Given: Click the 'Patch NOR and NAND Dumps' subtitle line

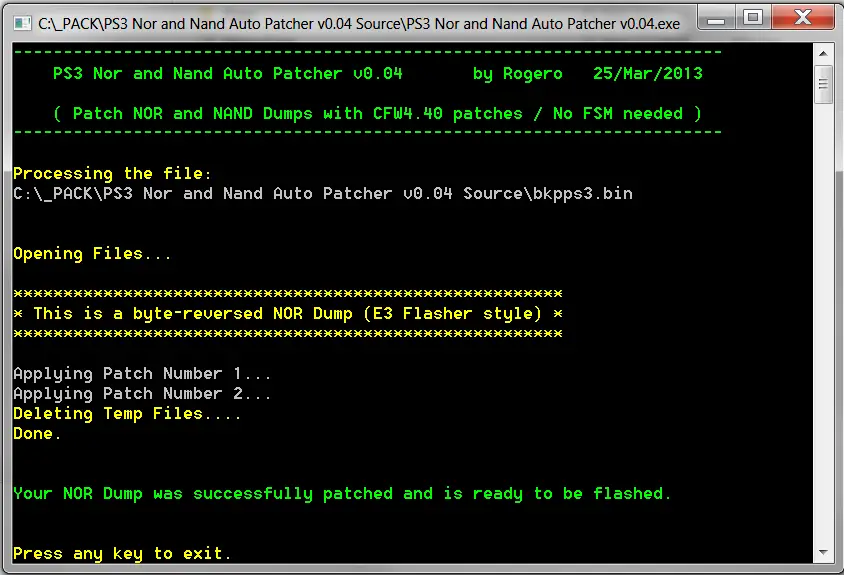Looking at the screenshot, I should pyautogui.click(x=378, y=114).
